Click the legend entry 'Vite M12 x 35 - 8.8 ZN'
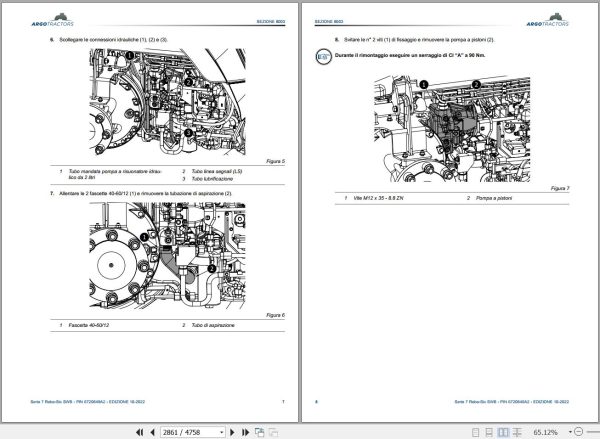This screenshot has height=439, width=600. 378,198
